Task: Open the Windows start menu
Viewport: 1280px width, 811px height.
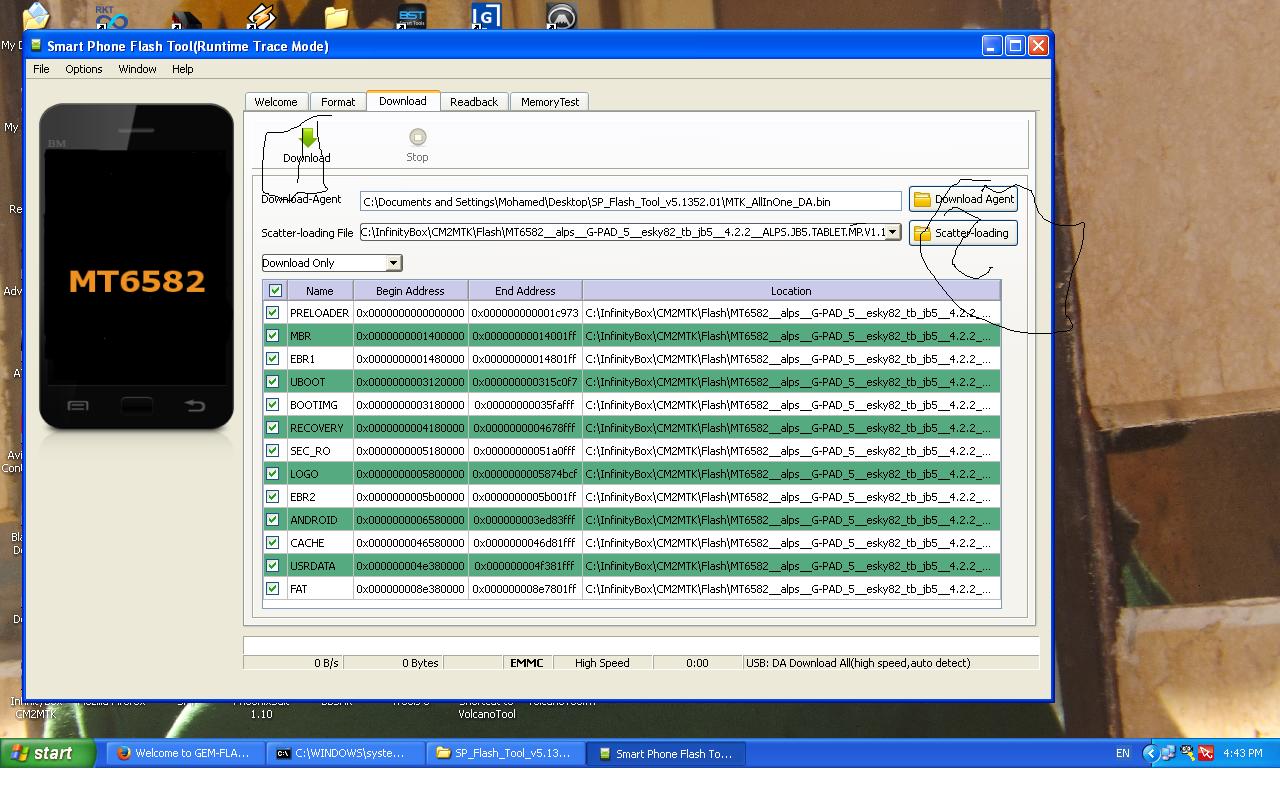Action: tap(47, 753)
